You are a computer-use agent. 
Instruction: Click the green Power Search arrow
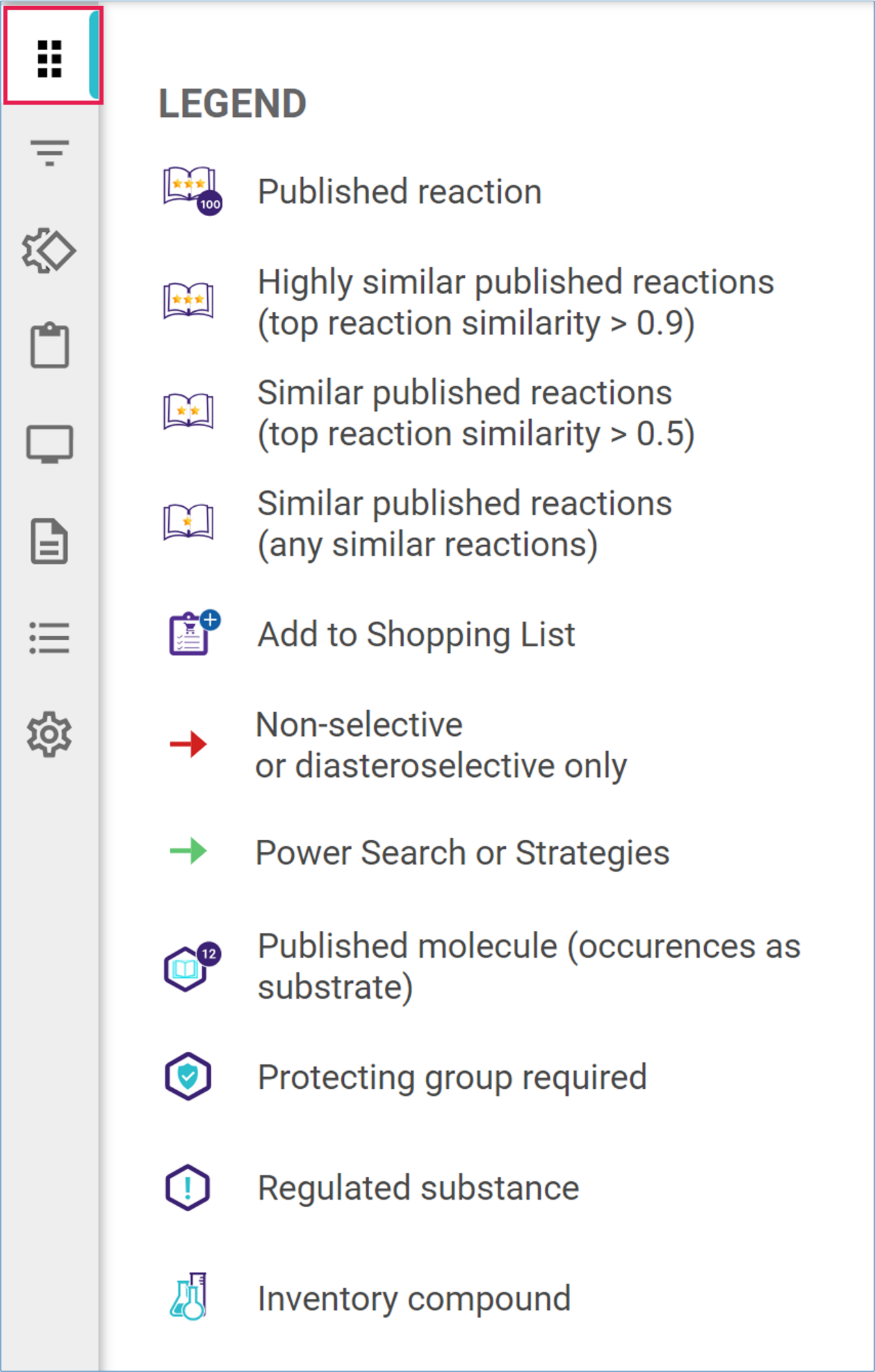click(x=189, y=852)
